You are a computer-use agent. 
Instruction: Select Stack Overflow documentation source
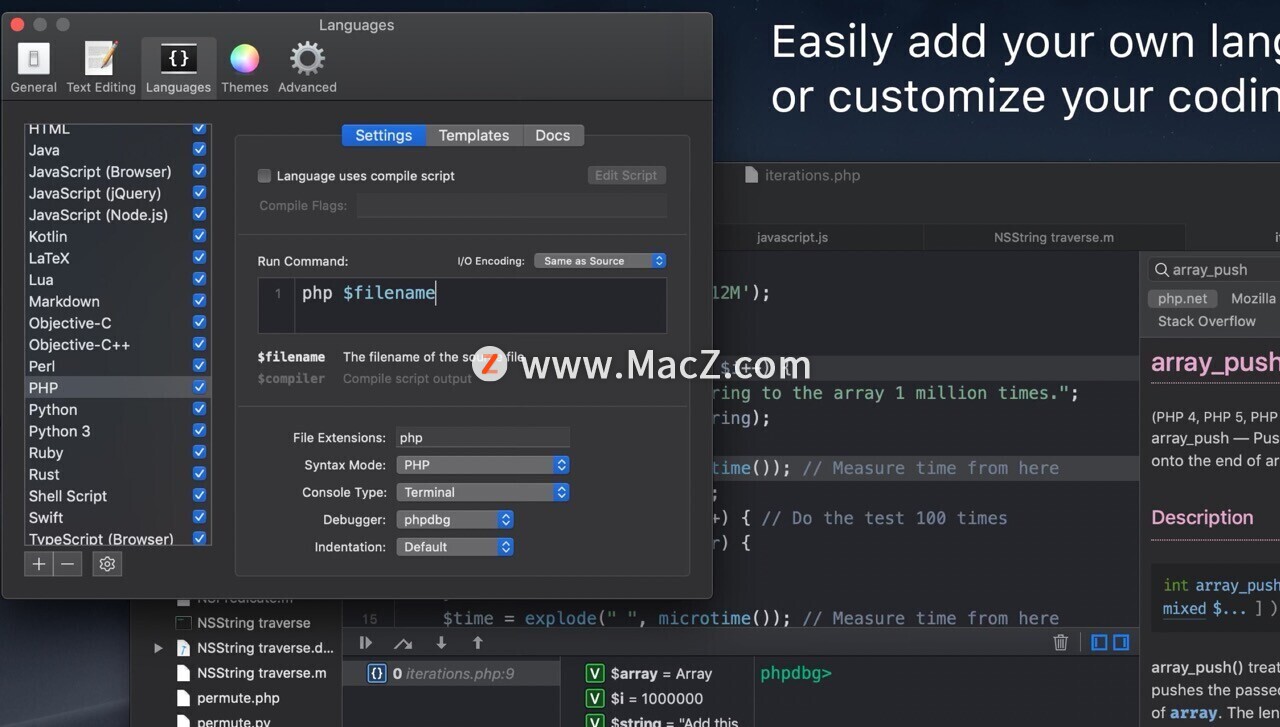click(1206, 321)
